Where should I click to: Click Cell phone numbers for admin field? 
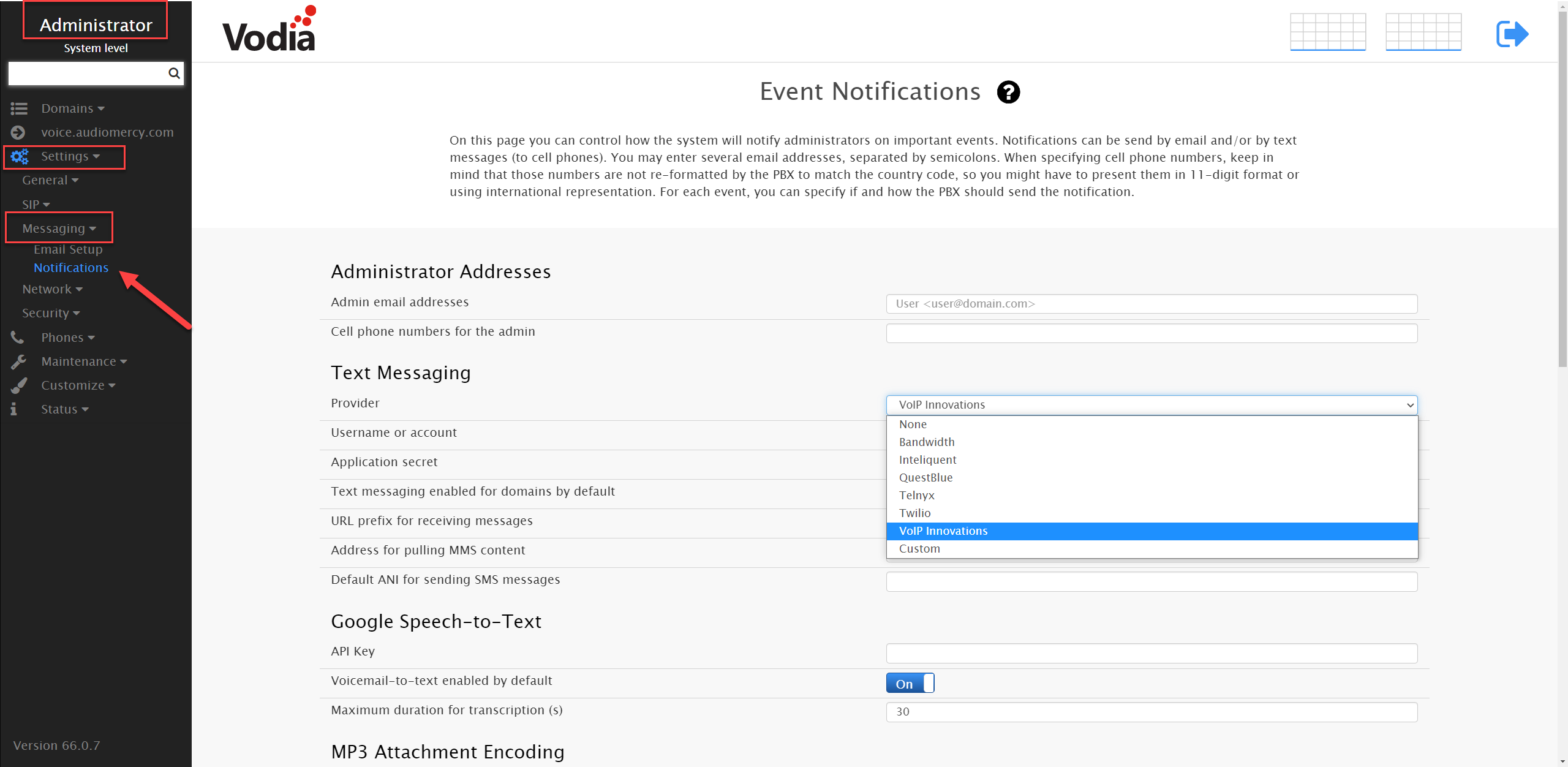pos(1151,333)
